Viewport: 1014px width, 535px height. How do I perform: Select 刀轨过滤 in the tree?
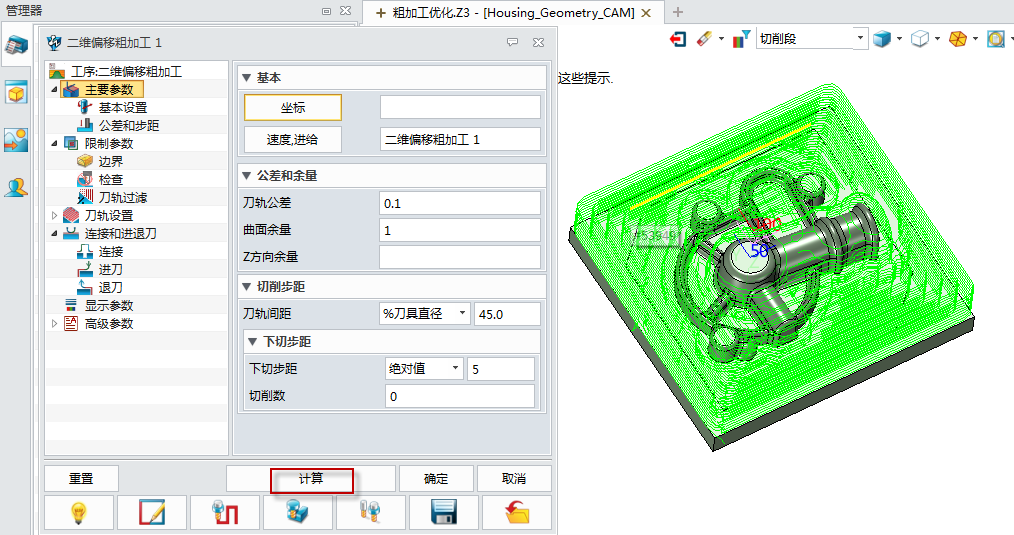click(123, 197)
